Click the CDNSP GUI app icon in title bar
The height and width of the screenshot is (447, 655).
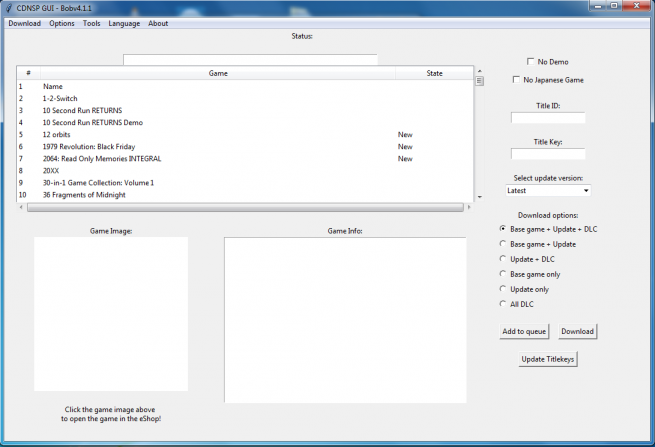pyautogui.click(x=9, y=8)
